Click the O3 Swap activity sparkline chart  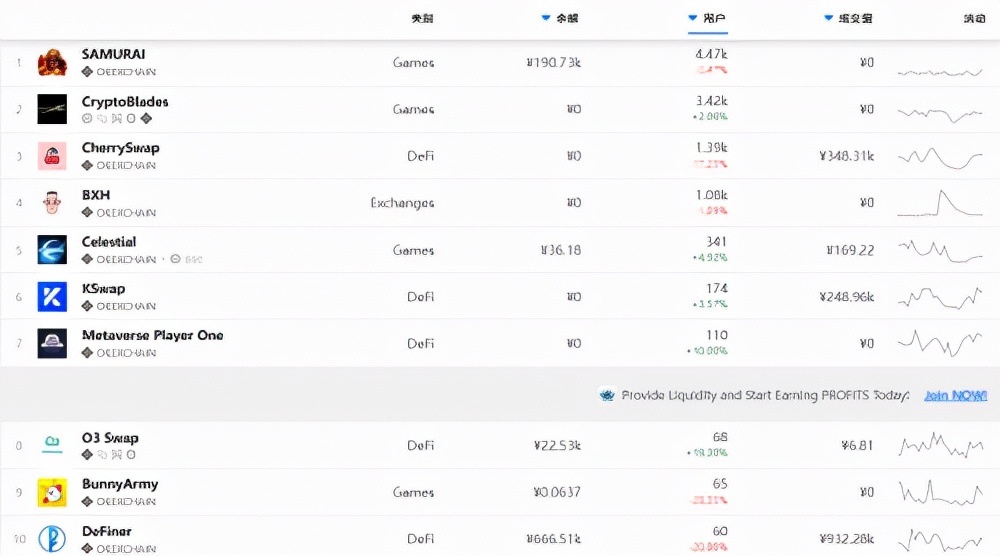click(940, 445)
